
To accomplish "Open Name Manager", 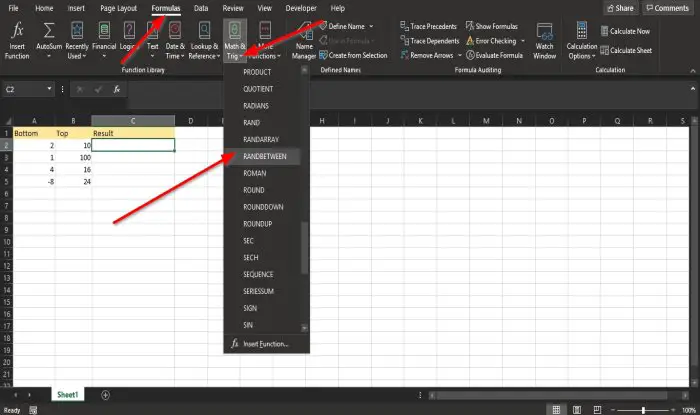I will point(304,40).
